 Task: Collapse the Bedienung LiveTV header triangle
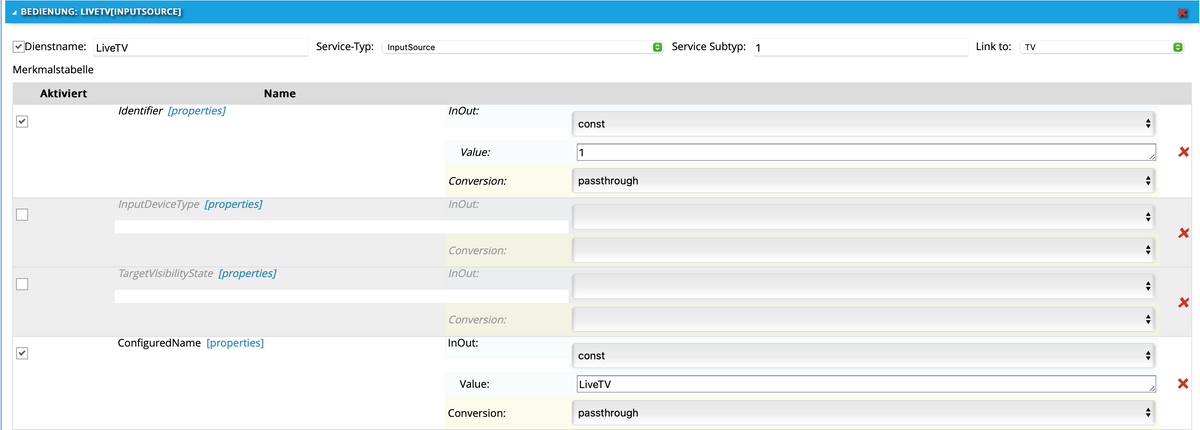[x=15, y=12]
